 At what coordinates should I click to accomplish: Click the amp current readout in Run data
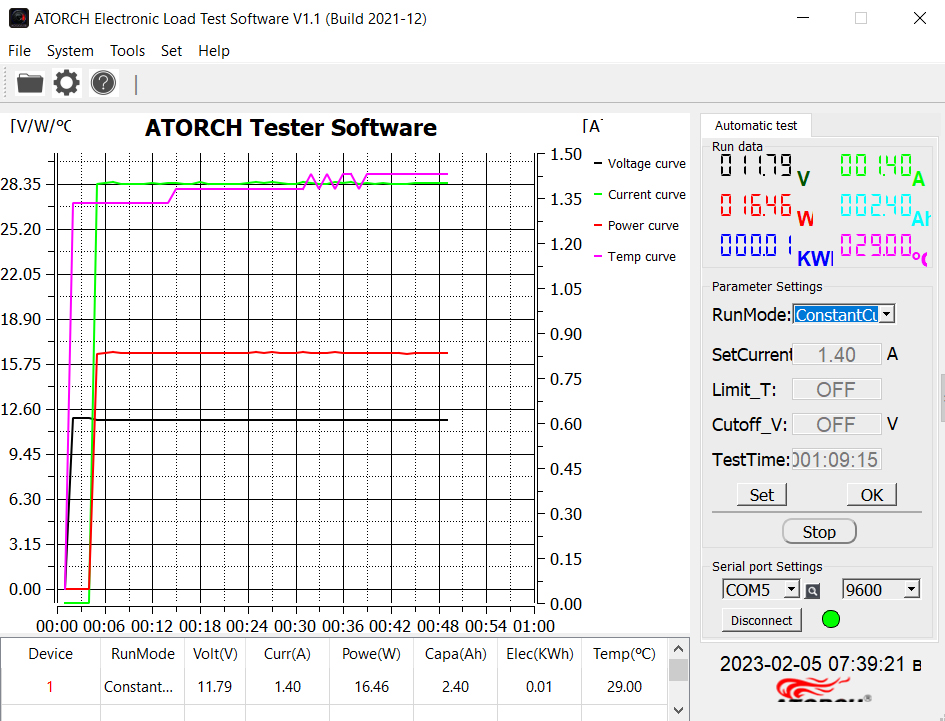882,169
